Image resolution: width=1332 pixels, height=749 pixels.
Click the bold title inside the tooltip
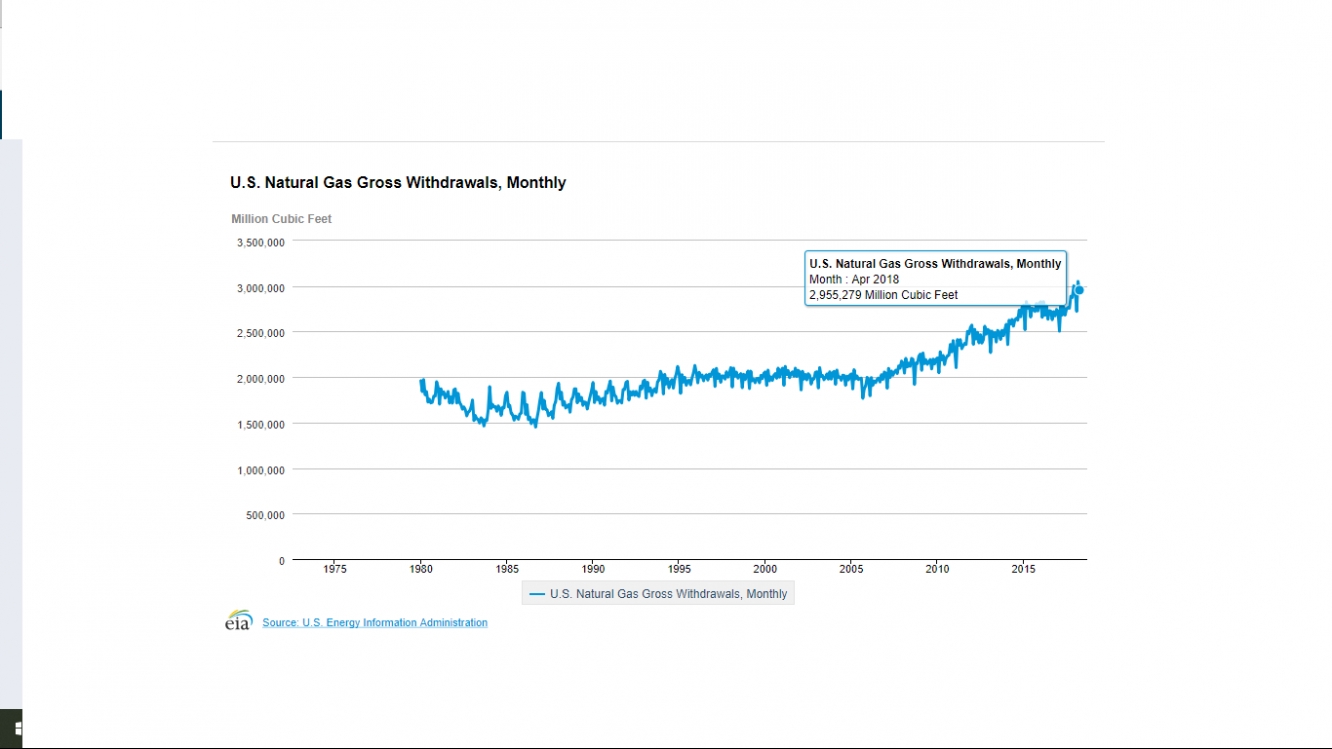(x=935, y=264)
